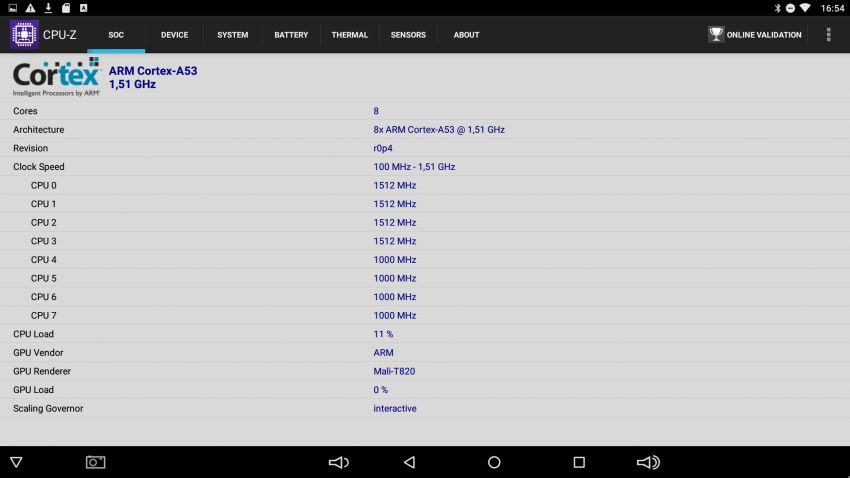The height and width of the screenshot is (478, 850).
Task: Tap the GPU load value 0 %
Action: point(381,390)
